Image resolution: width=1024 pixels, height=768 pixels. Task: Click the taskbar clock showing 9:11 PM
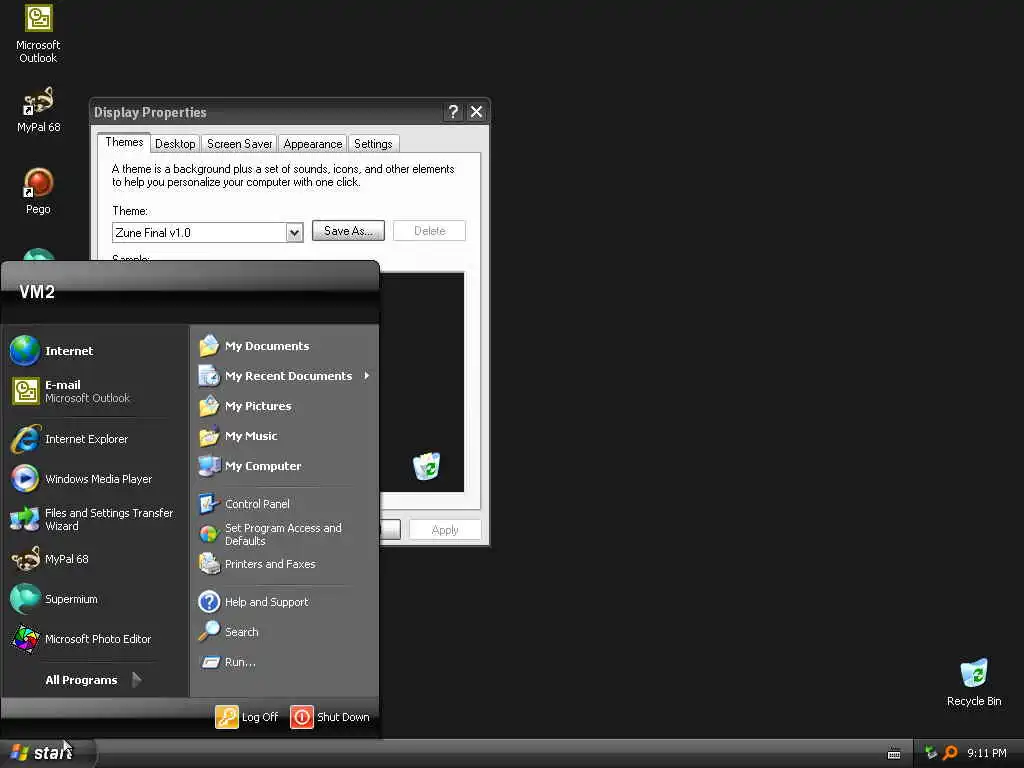(x=987, y=753)
